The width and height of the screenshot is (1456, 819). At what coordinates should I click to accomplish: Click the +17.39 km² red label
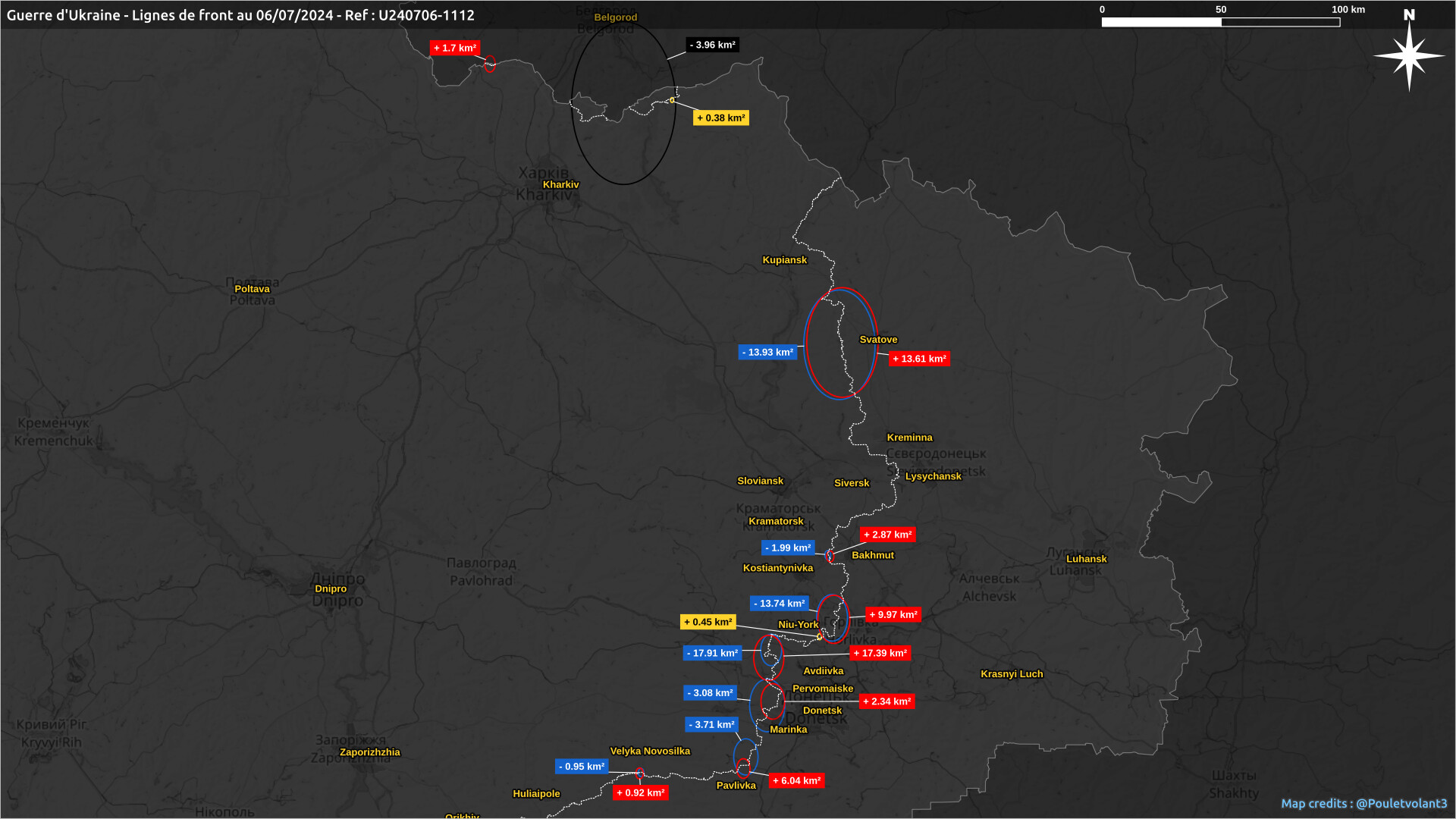(880, 653)
